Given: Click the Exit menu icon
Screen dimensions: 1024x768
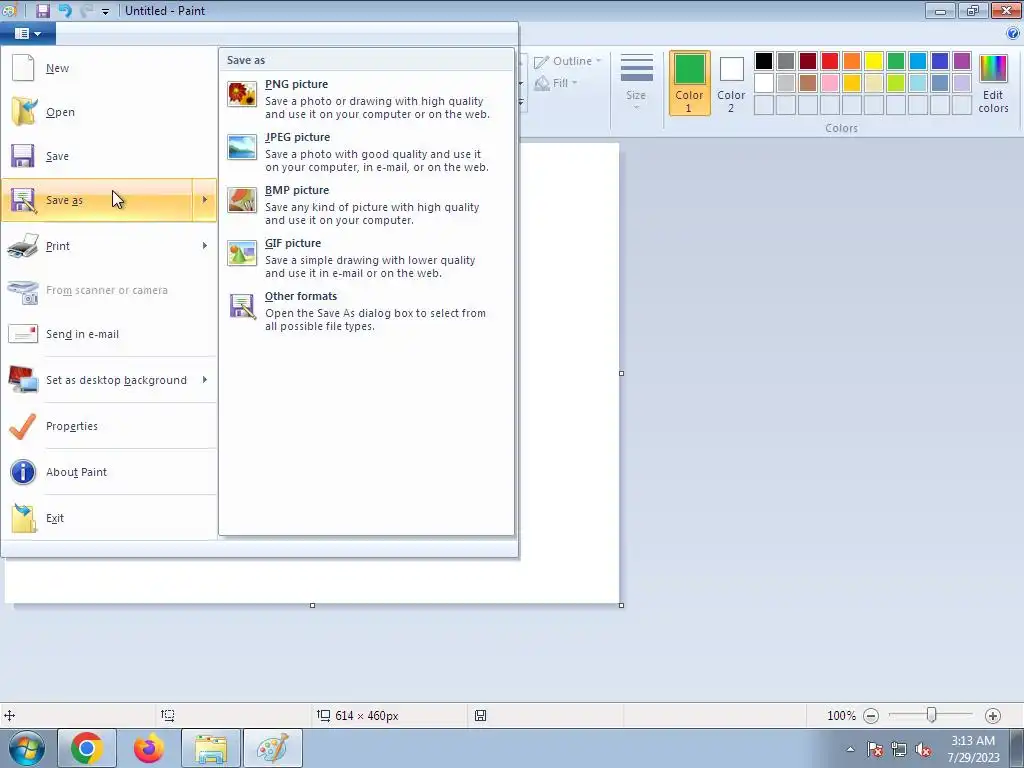Looking at the screenshot, I should [x=23, y=518].
